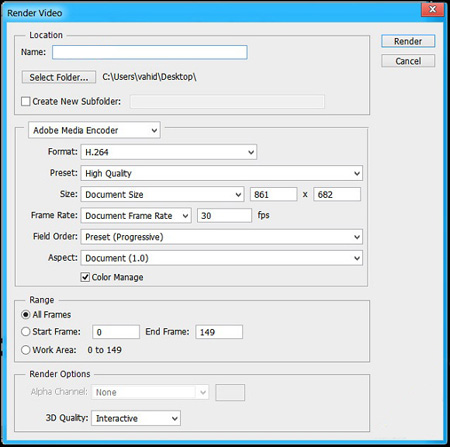
Task: Enable Create New Subfolder checkbox
Action: 26,101
